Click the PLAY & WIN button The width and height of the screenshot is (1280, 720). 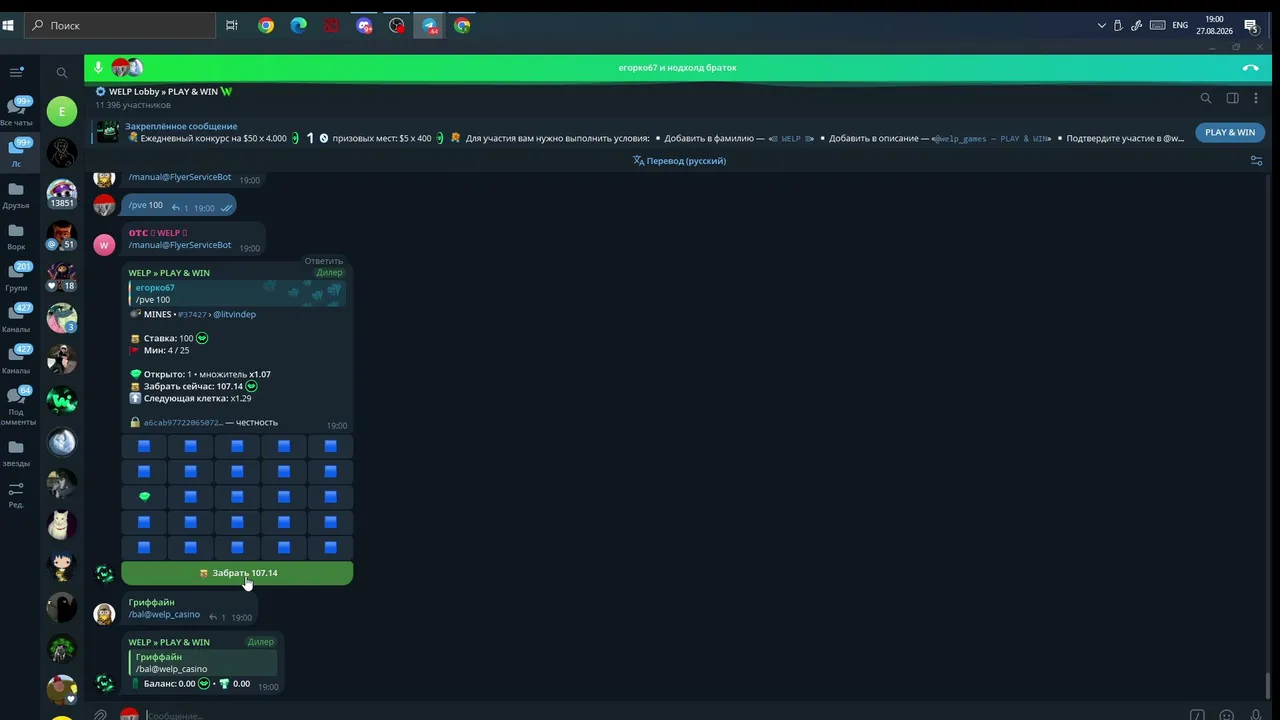tap(1229, 132)
